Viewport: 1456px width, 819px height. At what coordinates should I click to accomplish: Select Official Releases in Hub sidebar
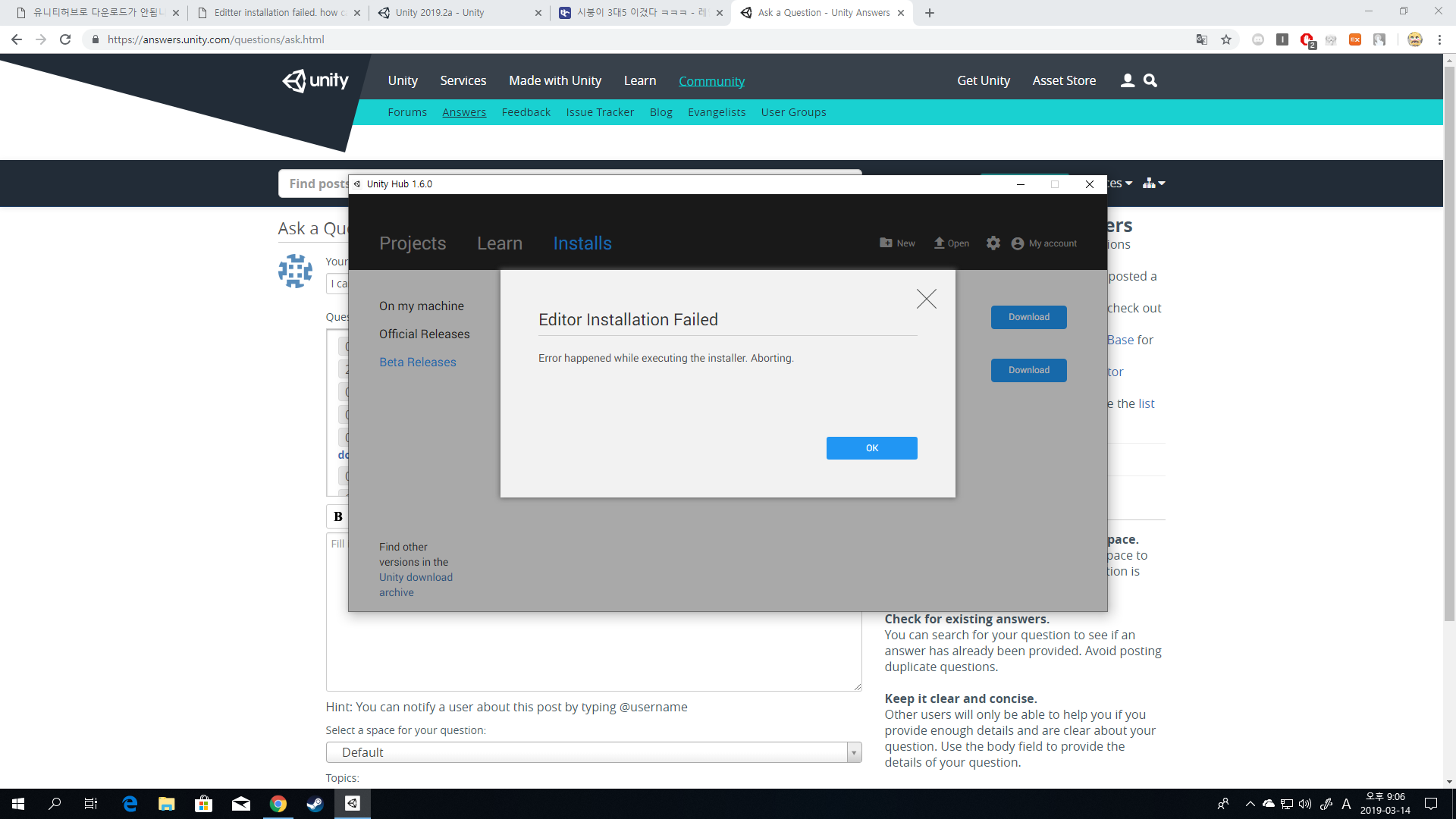[x=425, y=334]
